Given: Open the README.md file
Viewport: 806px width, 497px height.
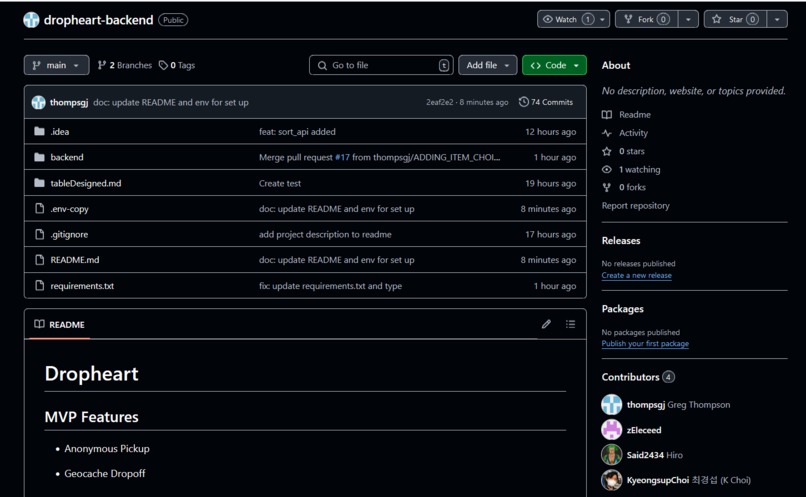Looking at the screenshot, I should click(75, 260).
